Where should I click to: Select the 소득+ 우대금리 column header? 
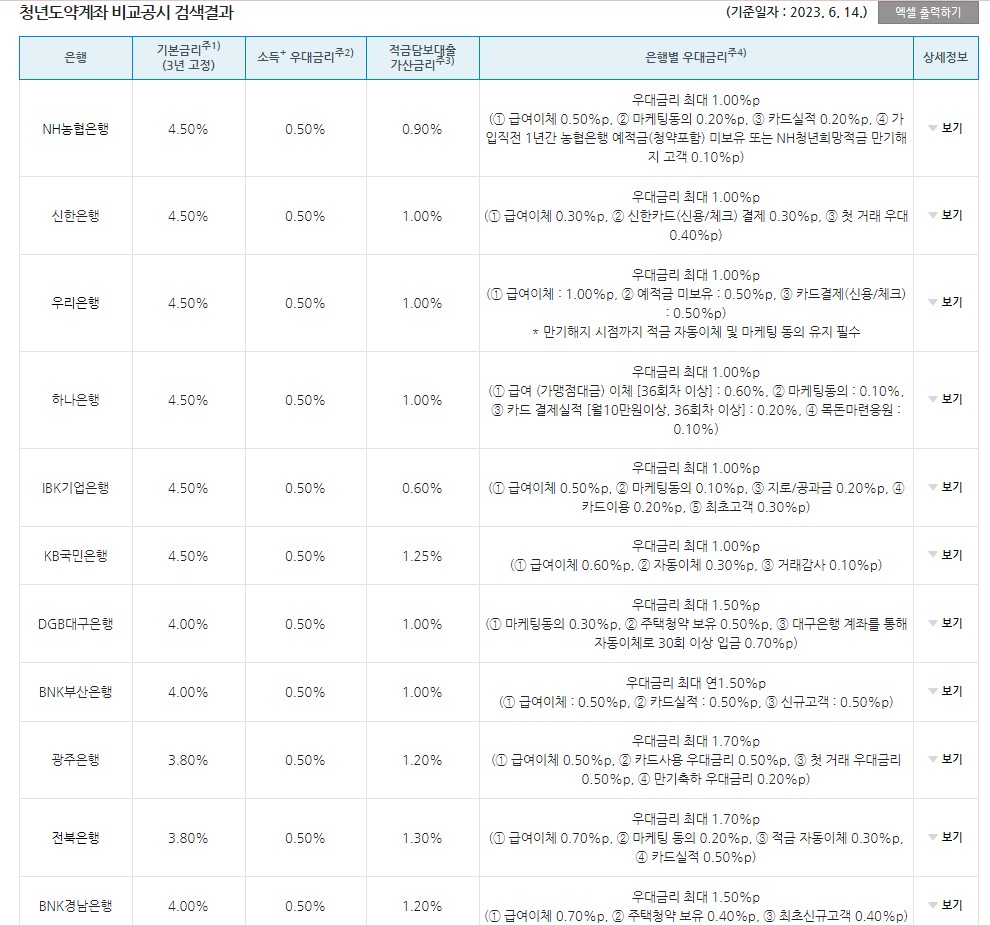click(x=306, y=57)
